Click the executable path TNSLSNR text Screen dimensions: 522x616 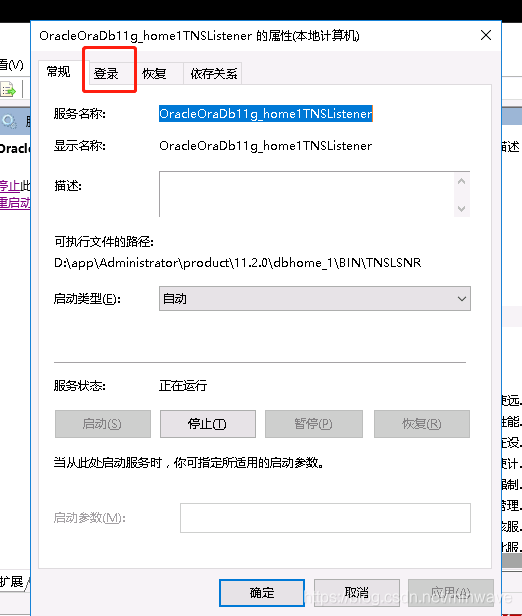(x=237, y=262)
